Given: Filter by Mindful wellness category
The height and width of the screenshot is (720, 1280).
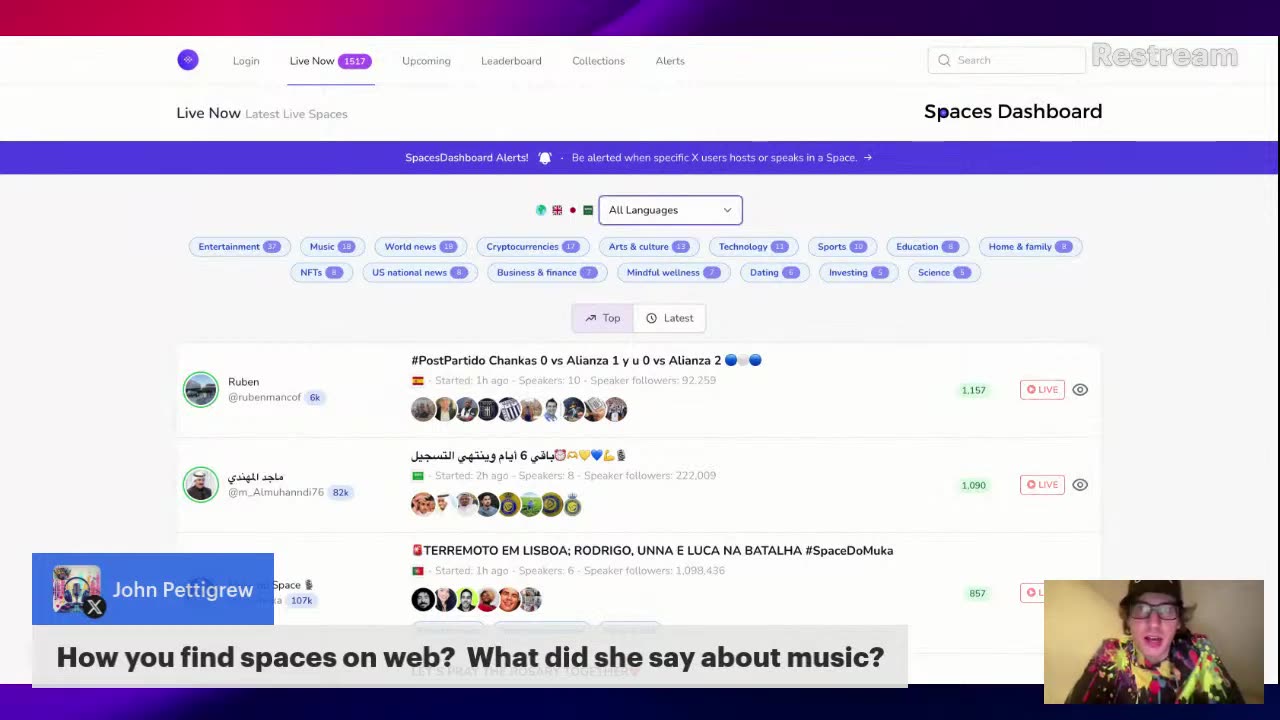Looking at the screenshot, I should coord(673,273).
